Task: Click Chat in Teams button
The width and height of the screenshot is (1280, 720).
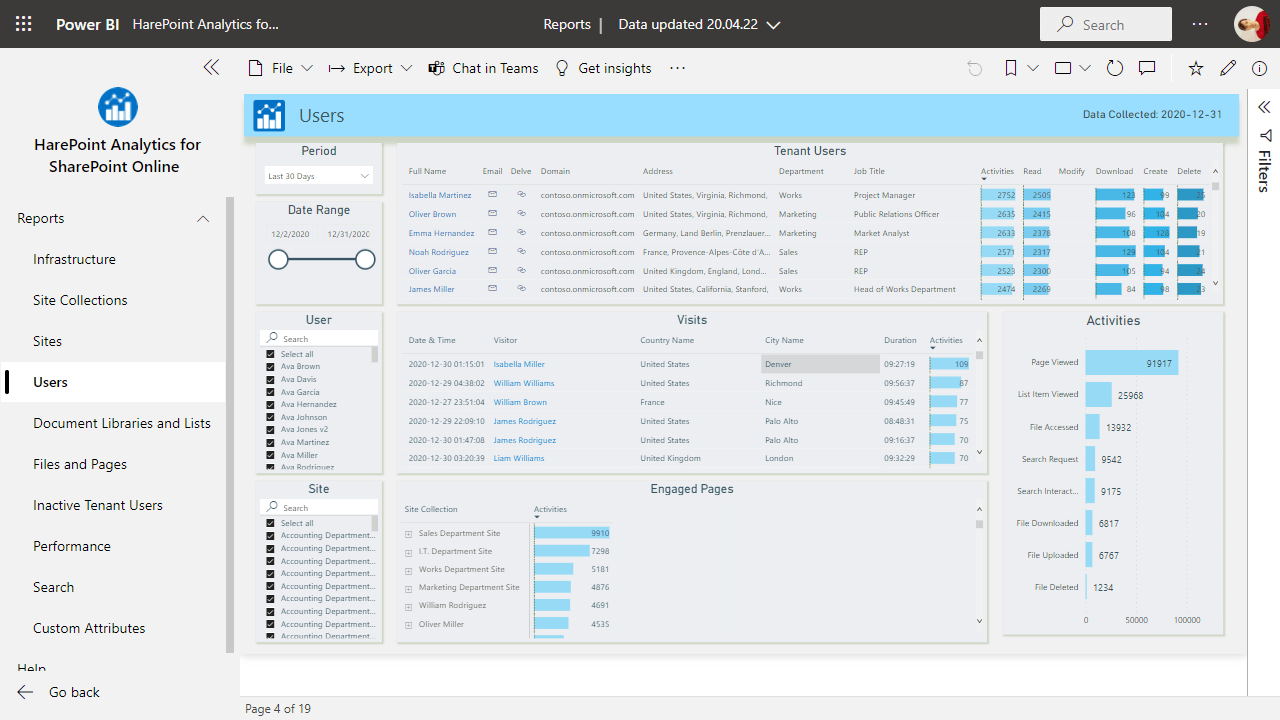Action: (483, 68)
